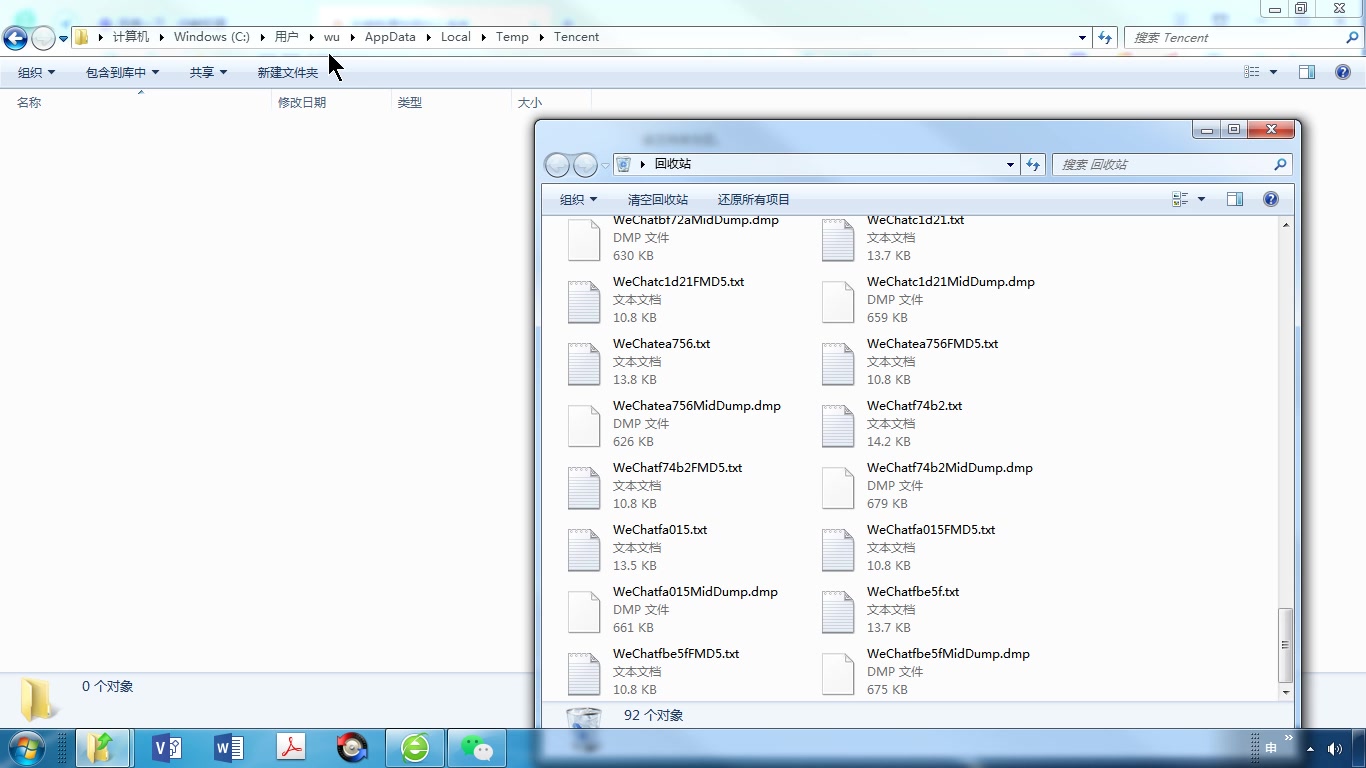1366x768 pixels.
Task: Select WeChatfa015FMD5.txt file icon
Action: pyautogui.click(x=838, y=550)
